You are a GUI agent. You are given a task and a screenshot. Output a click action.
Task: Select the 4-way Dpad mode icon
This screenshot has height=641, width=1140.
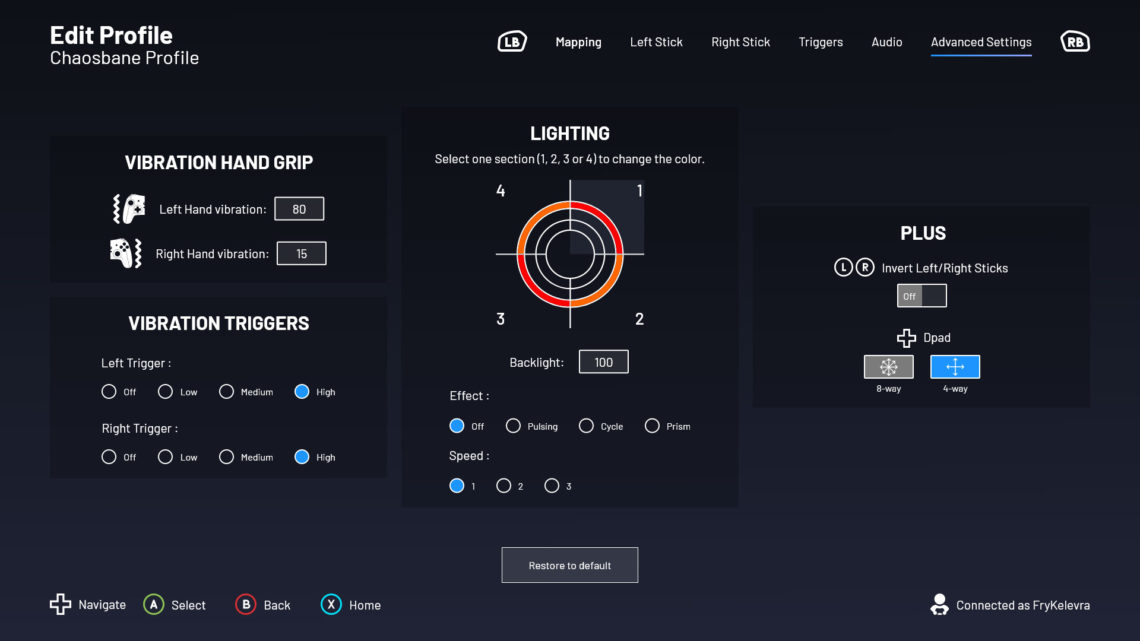pos(955,367)
